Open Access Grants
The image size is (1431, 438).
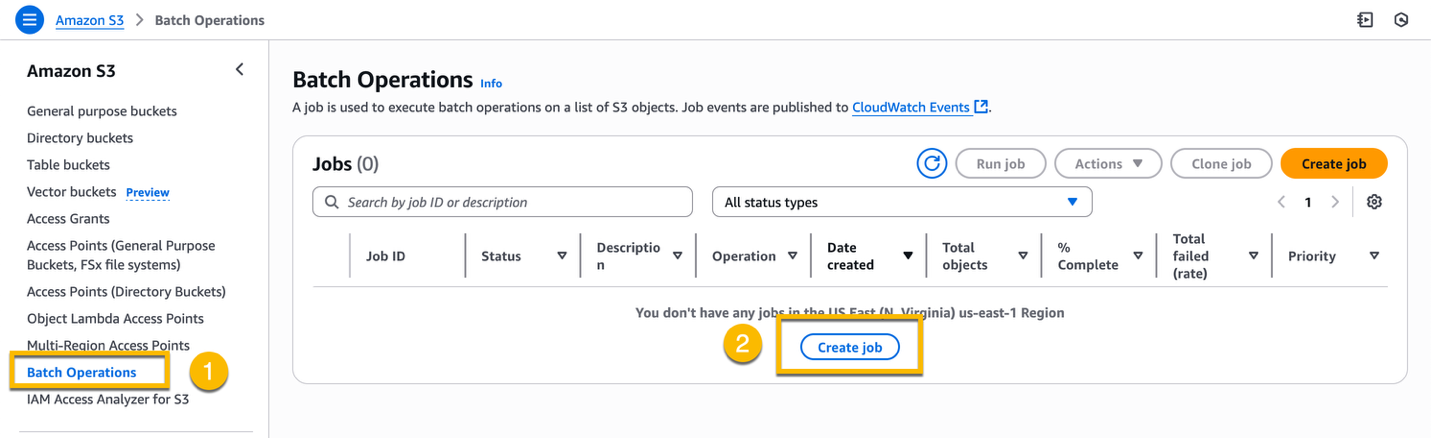(x=68, y=219)
